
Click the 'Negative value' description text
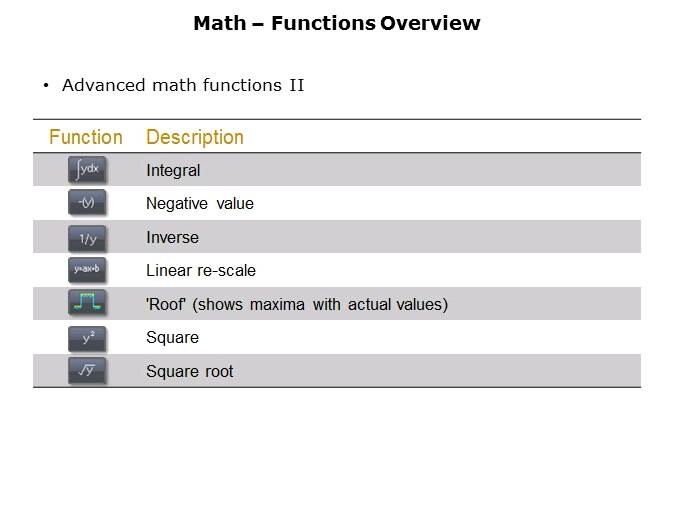pyautogui.click(x=200, y=204)
